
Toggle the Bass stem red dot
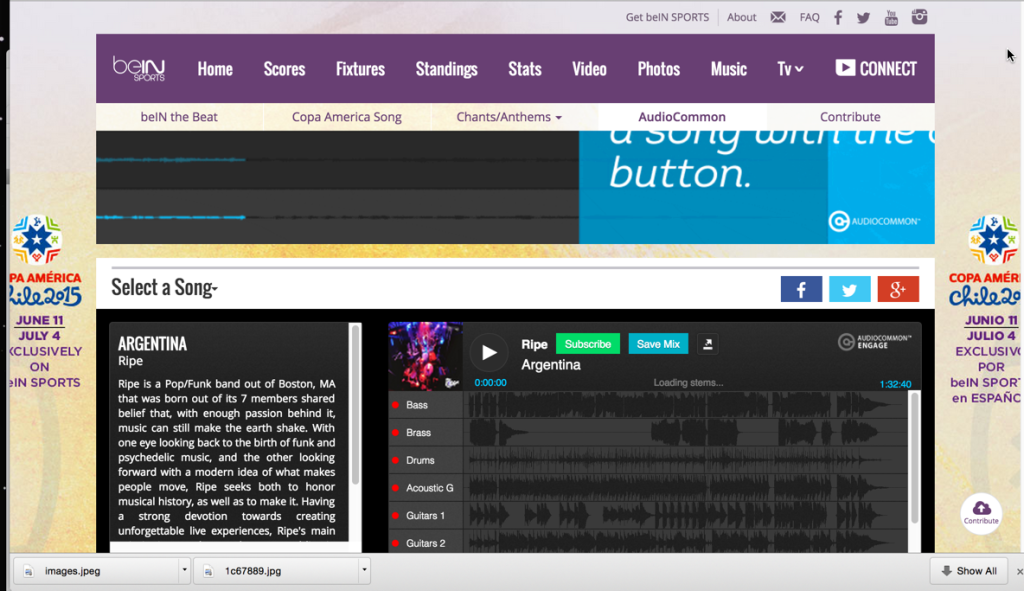click(395, 405)
